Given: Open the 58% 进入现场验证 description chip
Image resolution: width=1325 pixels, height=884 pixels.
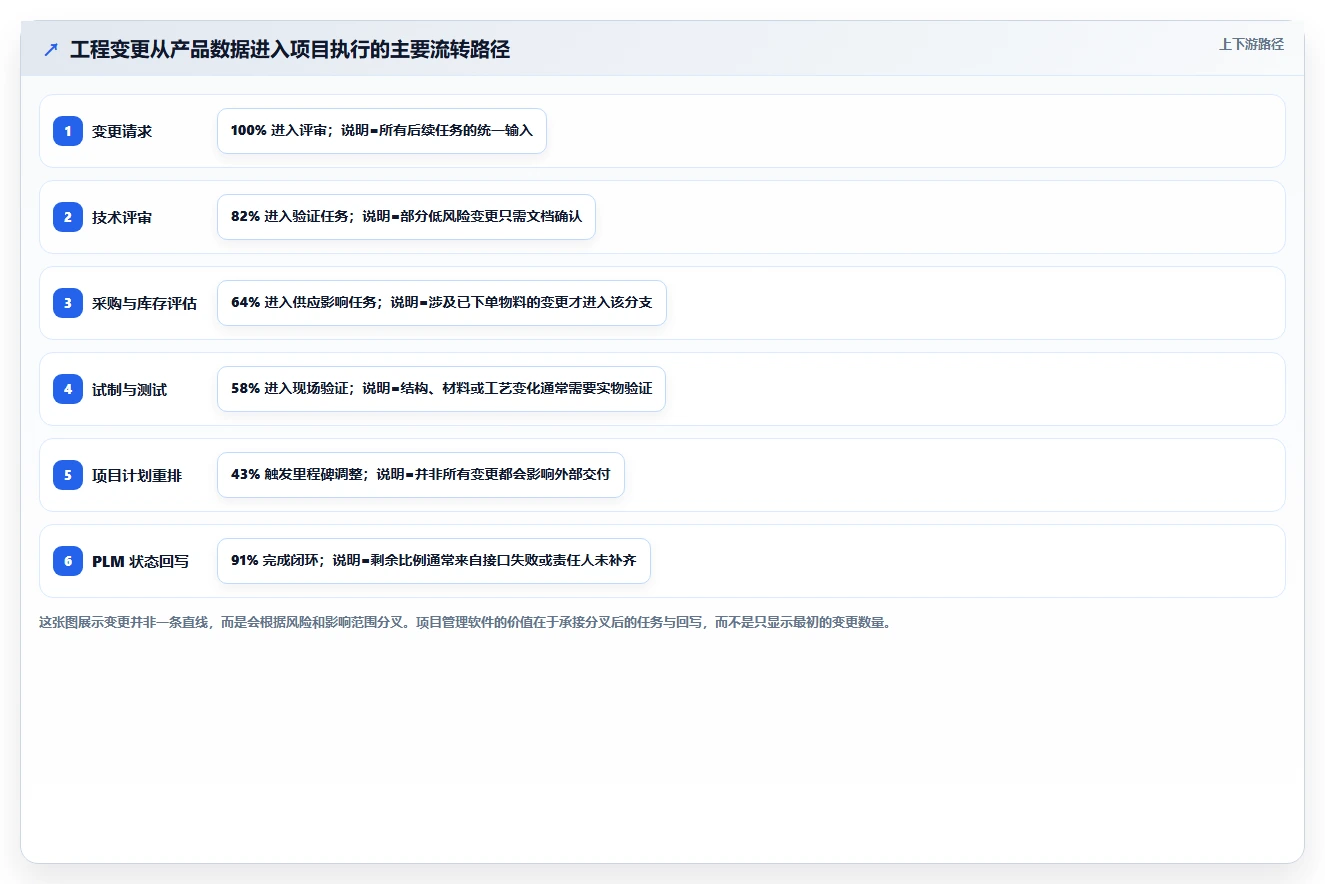Looking at the screenshot, I should coord(441,389).
